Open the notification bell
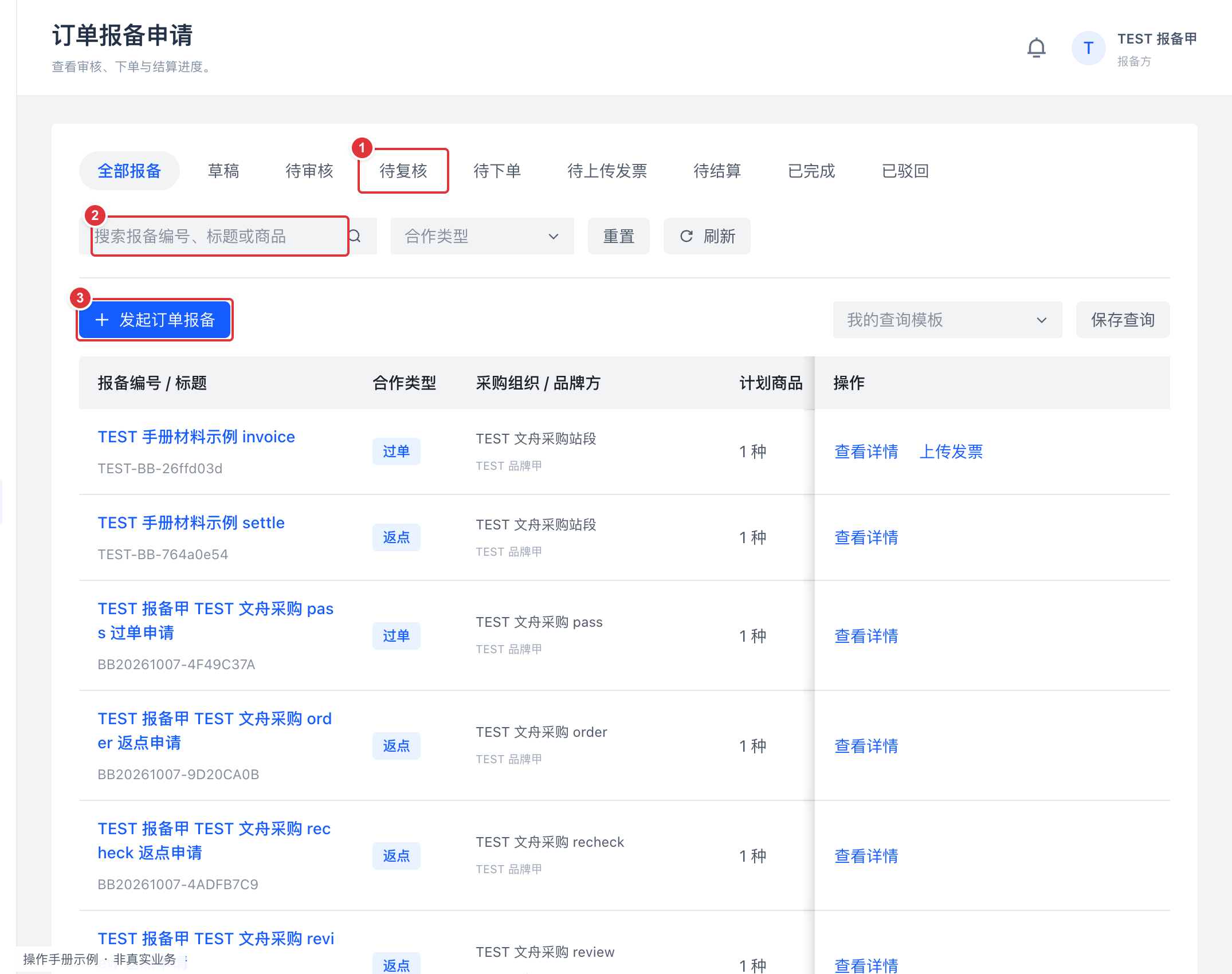Image resolution: width=1232 pixels, height=974 pixels. point(1036,48)
